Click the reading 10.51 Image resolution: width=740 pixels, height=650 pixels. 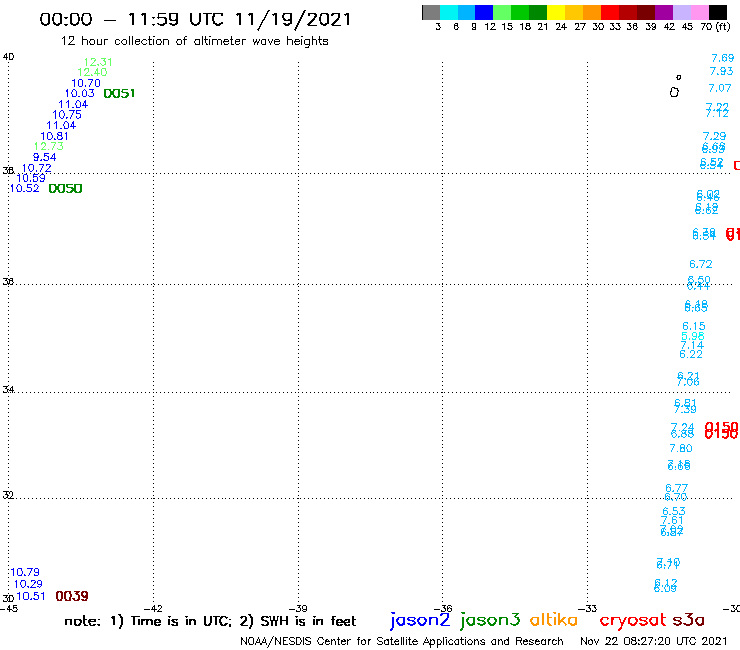31,596
